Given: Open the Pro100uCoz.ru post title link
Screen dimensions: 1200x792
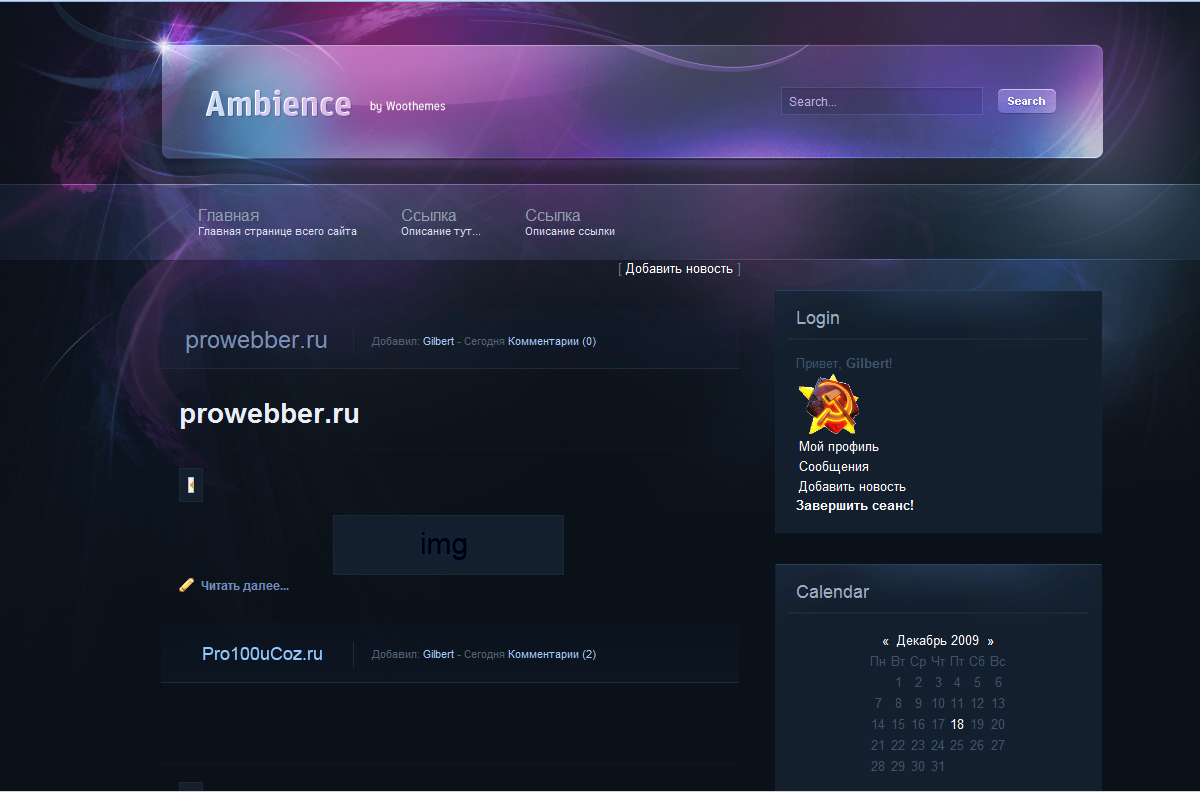Looking at the screenshot, I should pos(262,654).
